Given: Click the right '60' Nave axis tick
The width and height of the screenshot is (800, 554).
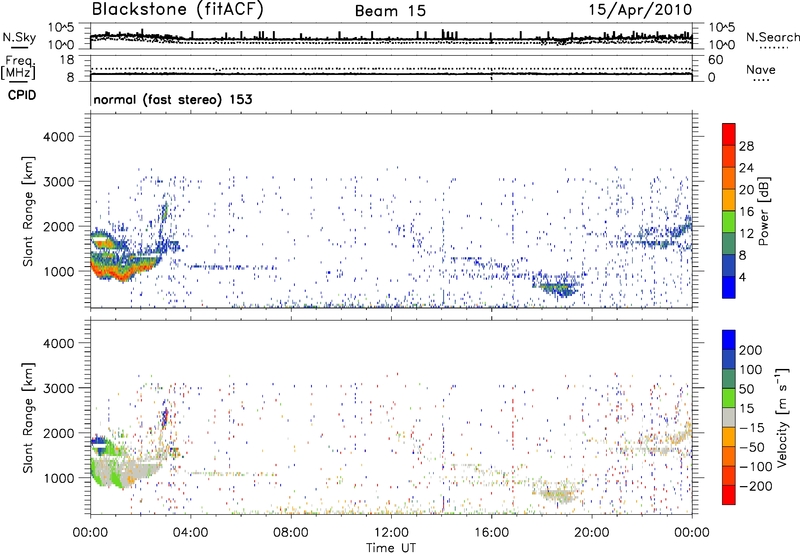Looking at the screenshot, I should [716, 60].
